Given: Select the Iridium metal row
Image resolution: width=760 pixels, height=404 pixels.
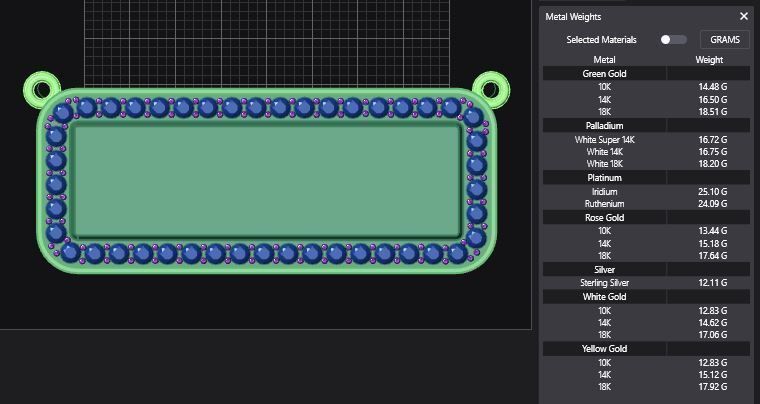Looking at the screenshot, I should click(x=647, y=192).
